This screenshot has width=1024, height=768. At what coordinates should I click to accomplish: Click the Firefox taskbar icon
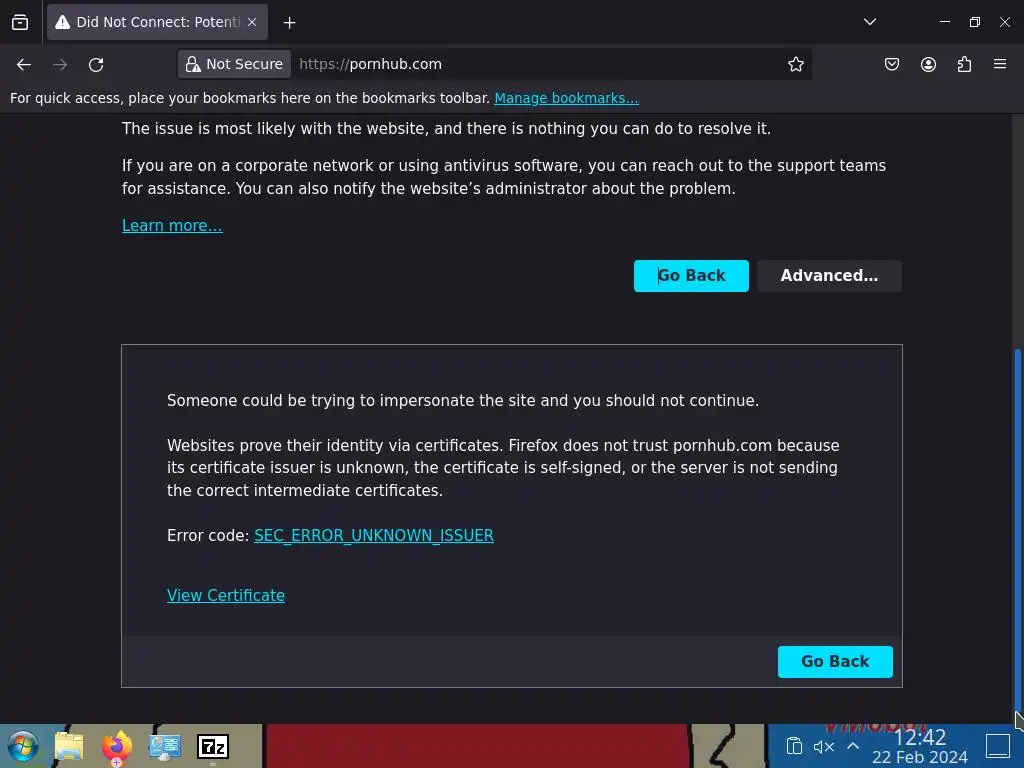tap(117, 746)
